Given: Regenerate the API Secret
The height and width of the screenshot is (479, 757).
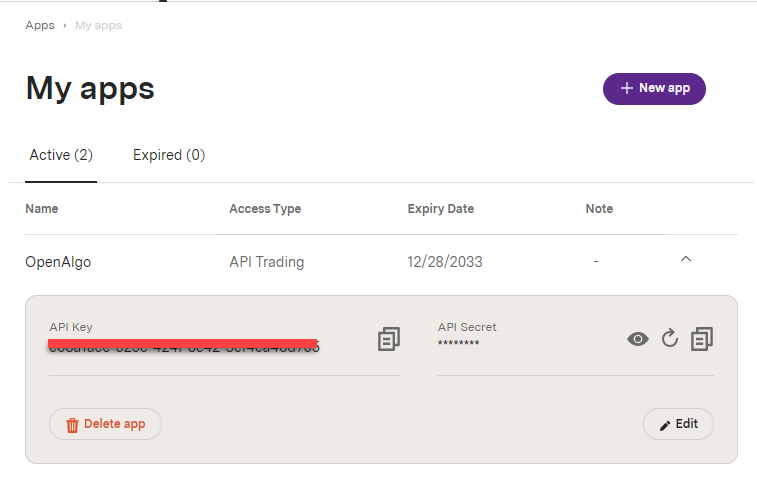Looking at the screenshot, I should [670, 340].
